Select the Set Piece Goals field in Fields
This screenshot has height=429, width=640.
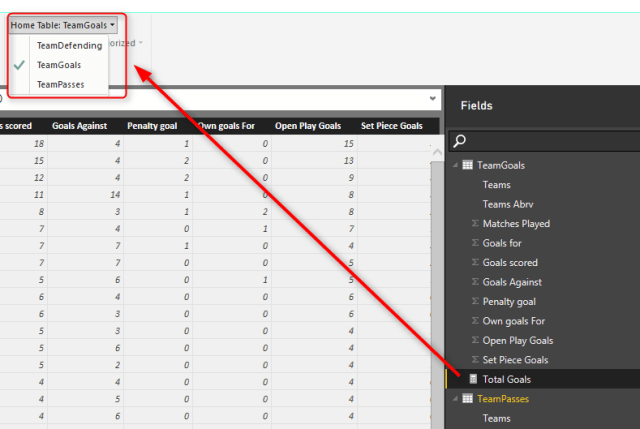(516, 360)
